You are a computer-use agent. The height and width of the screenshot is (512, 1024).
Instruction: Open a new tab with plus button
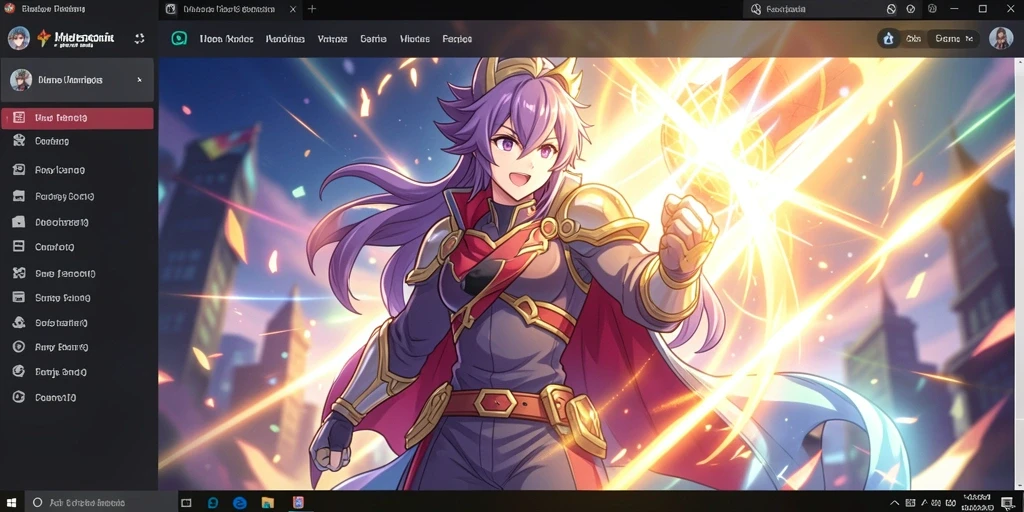coord(312,9)
